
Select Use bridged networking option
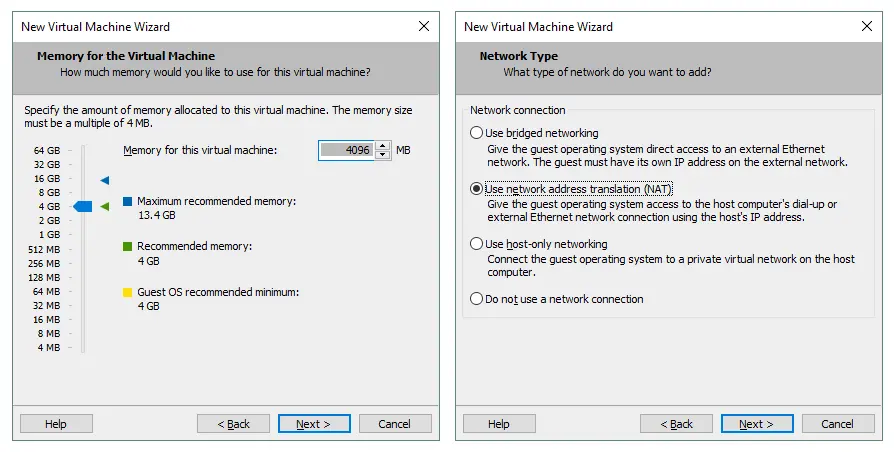click(476, 133)
